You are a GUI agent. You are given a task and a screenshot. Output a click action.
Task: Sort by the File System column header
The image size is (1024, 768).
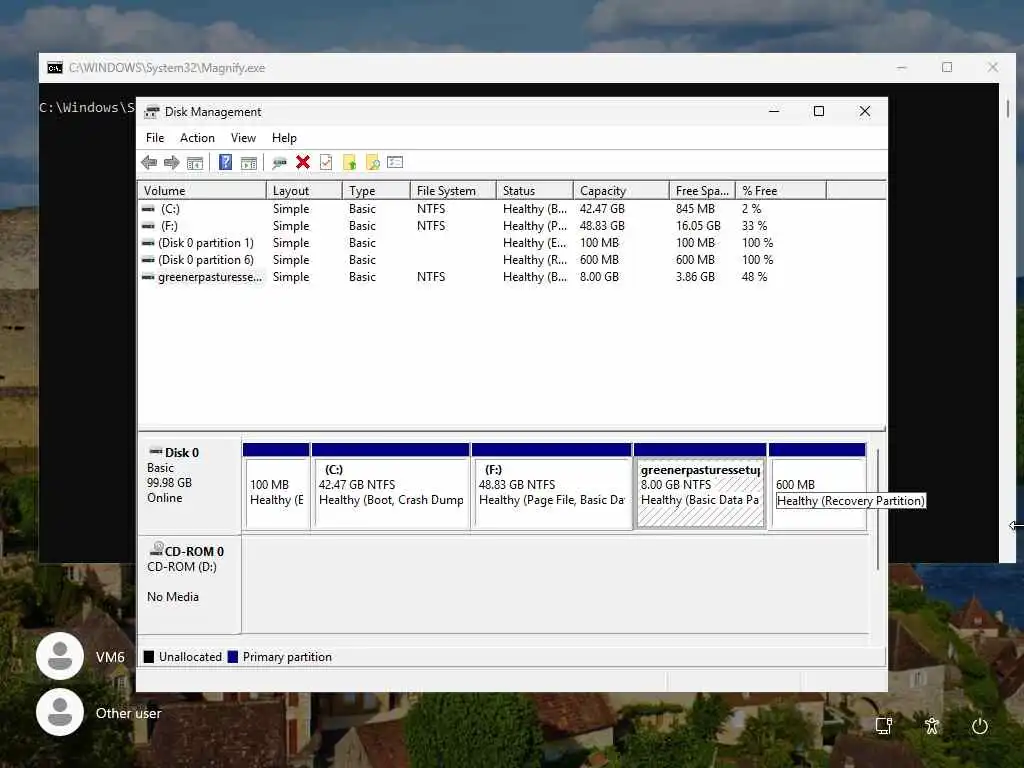(453, 191)
